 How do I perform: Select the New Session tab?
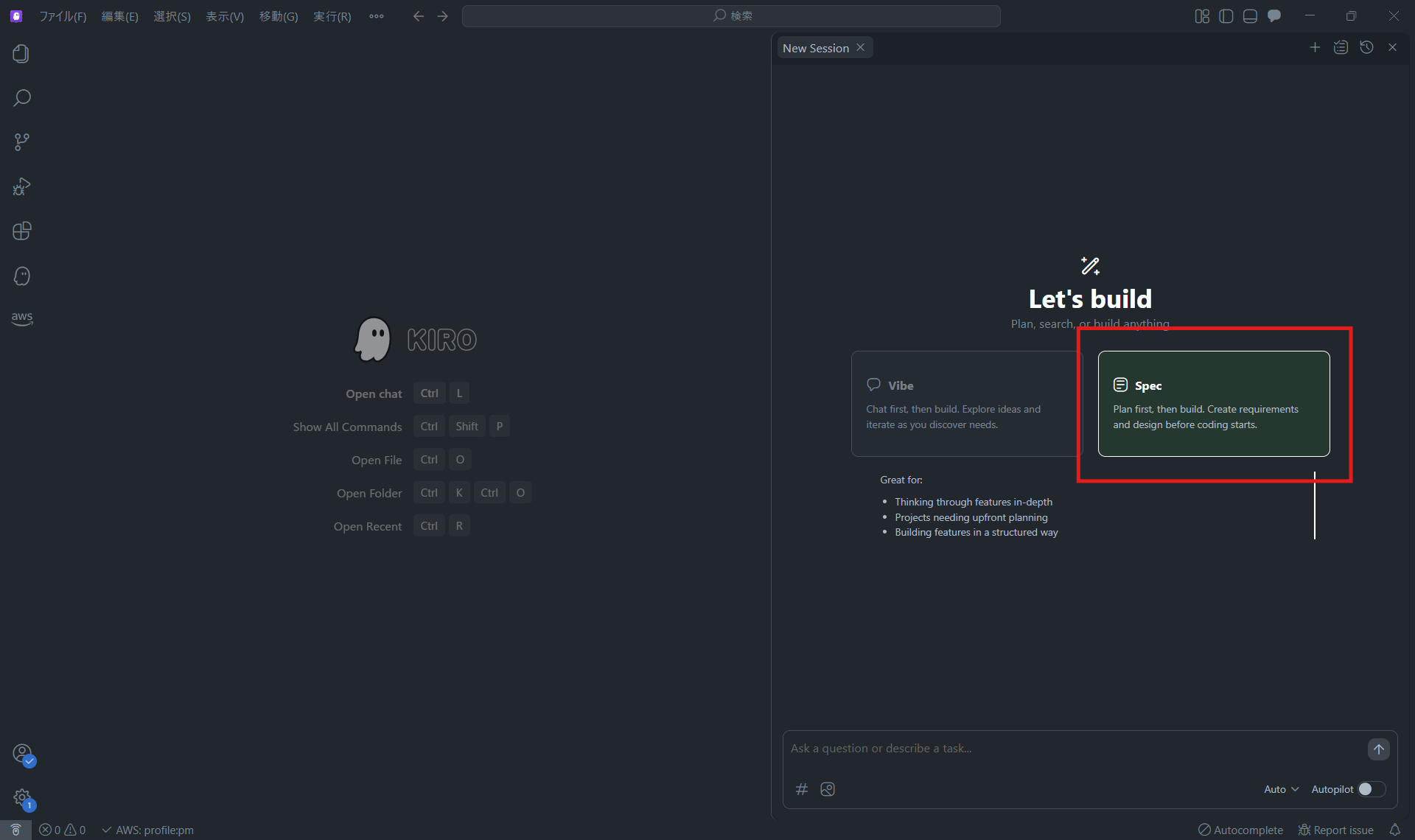click(x=815, y=48)
